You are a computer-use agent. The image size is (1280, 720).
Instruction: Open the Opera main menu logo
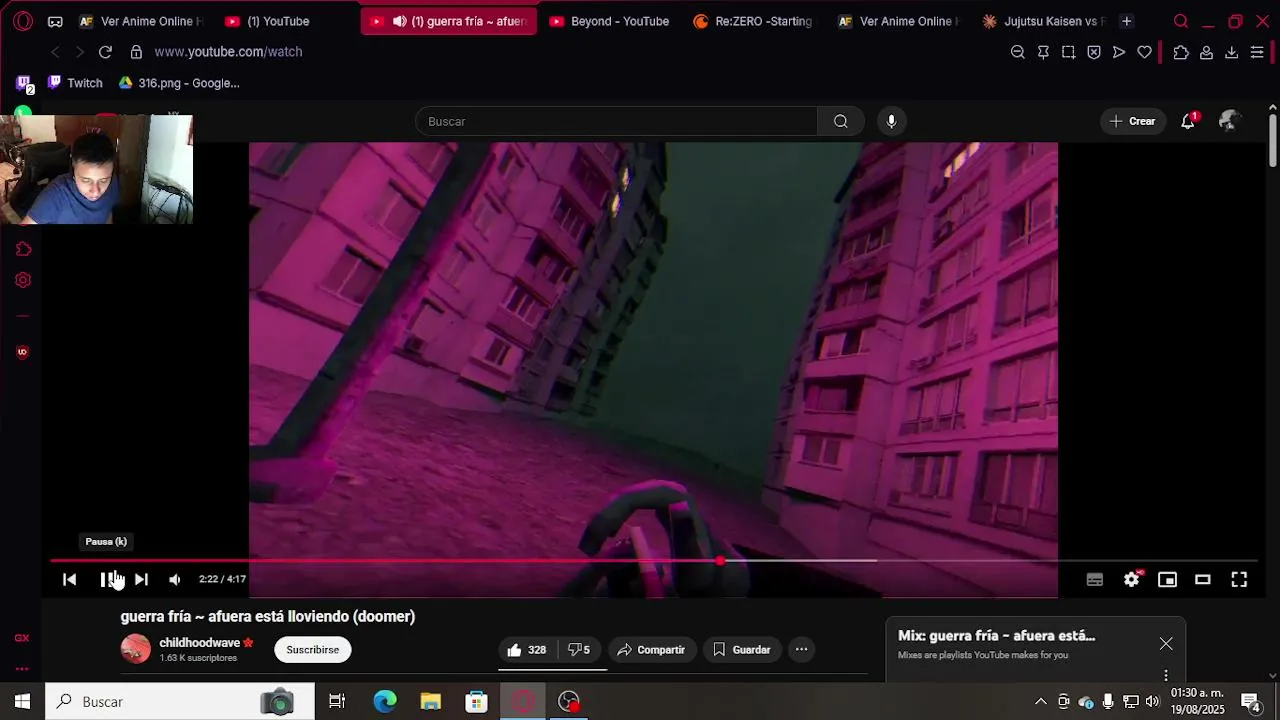(23, 21)
